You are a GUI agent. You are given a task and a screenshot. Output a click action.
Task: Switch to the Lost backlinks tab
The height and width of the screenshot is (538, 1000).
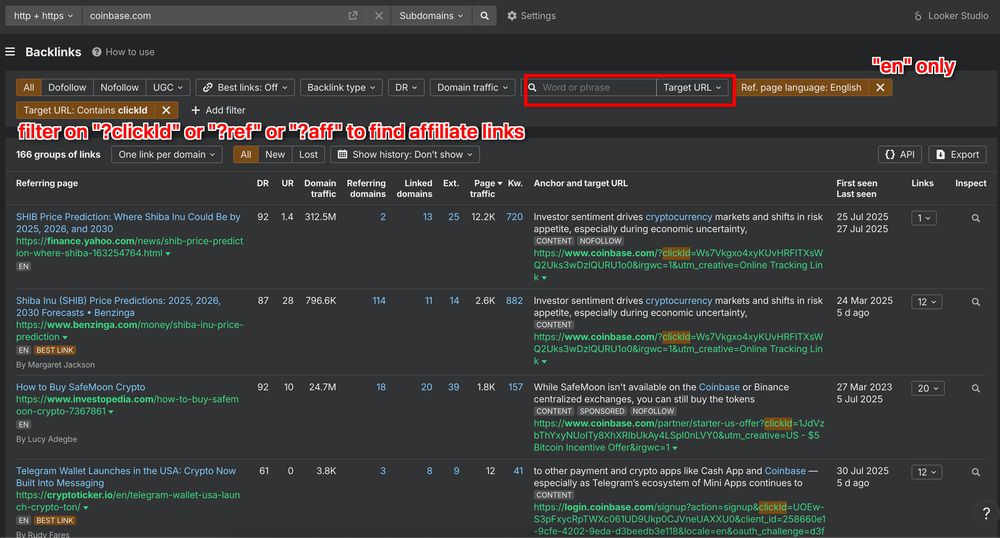(x=309, y=155)
